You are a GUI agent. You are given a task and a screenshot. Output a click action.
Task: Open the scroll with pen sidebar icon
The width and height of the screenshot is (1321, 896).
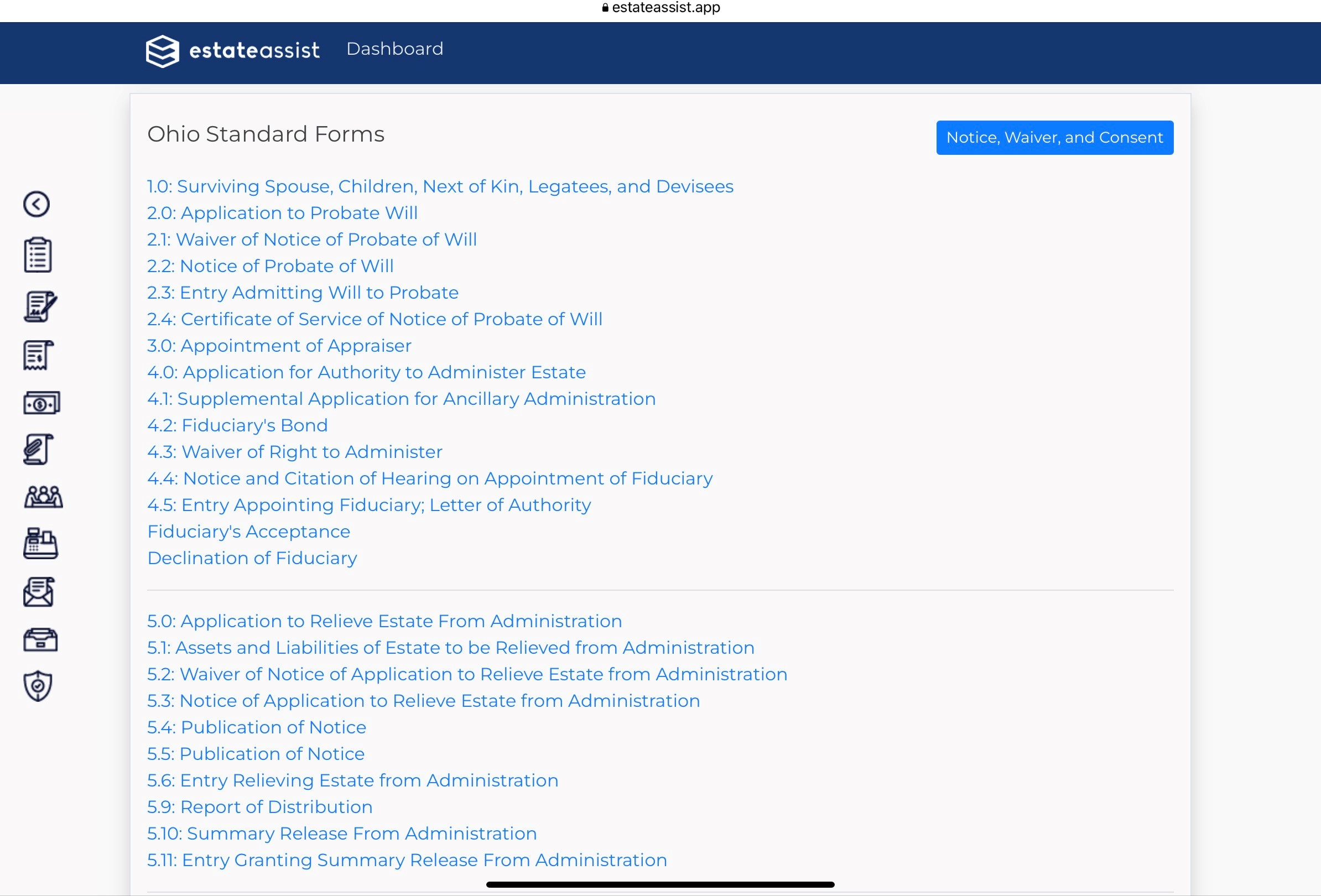[x=38, y=450]
